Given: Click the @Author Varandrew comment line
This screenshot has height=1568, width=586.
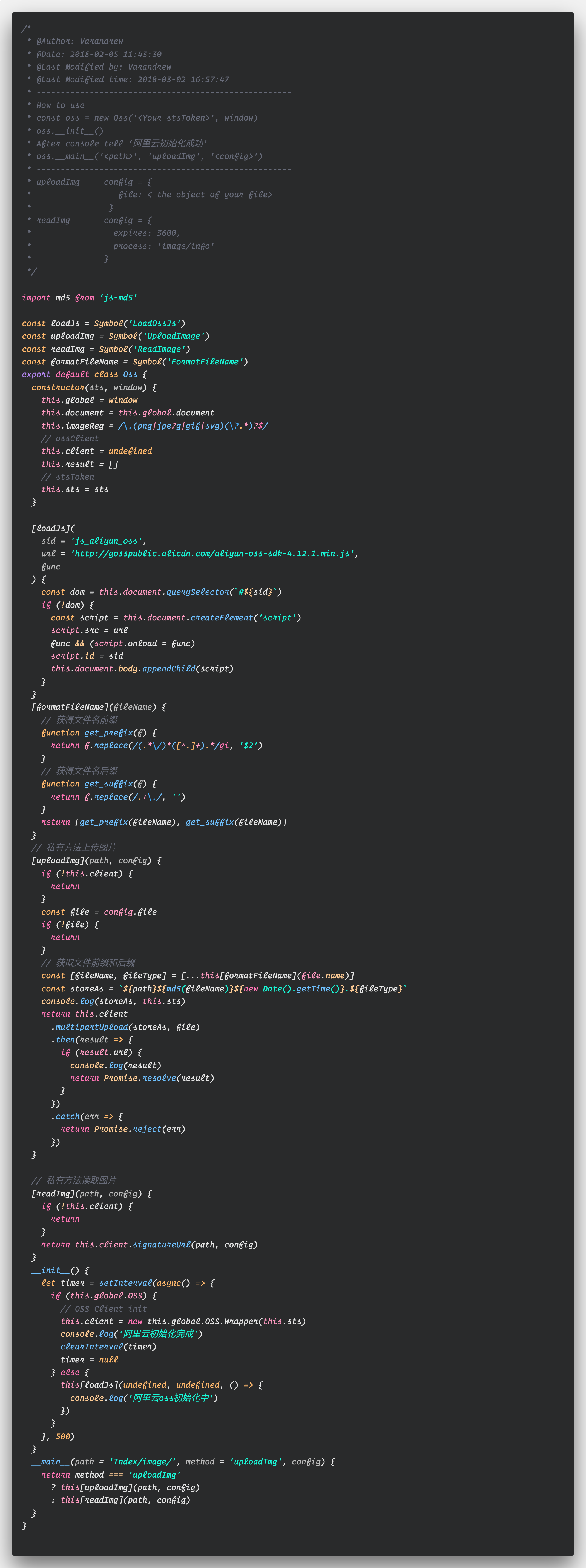Looking at the screenshot, I should [x=79, y=41].
